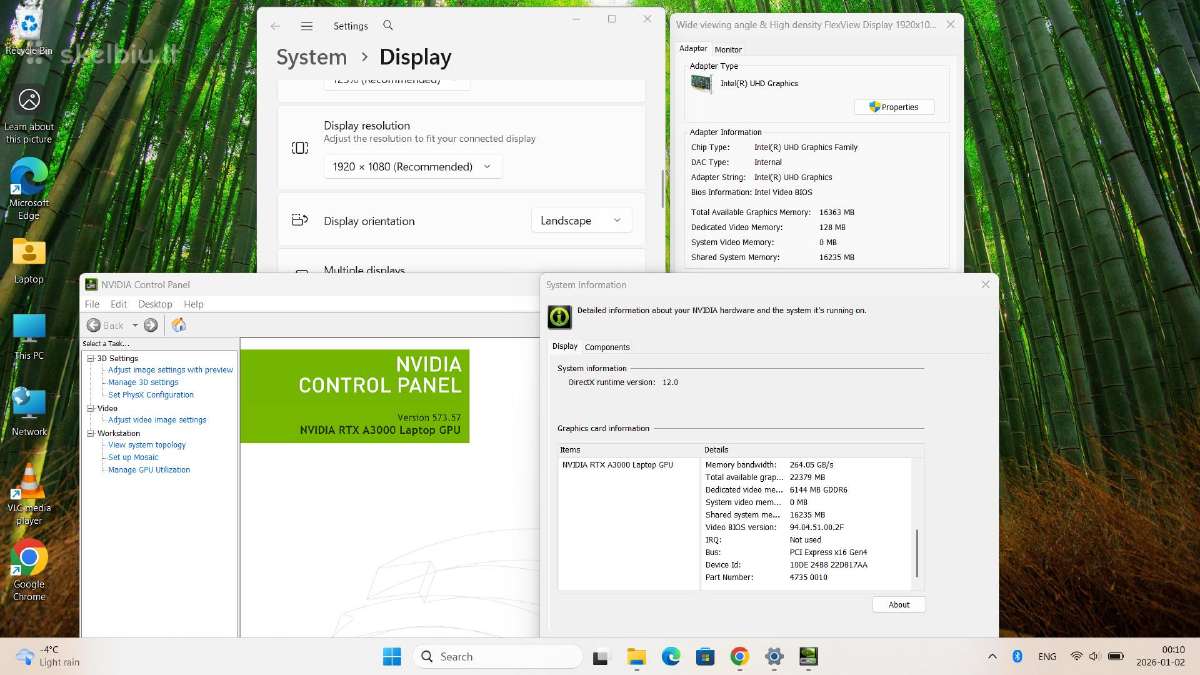This screenshot has width=1200, height=675.
Task: Open Adjust image settings with preview
Action: 171,370
